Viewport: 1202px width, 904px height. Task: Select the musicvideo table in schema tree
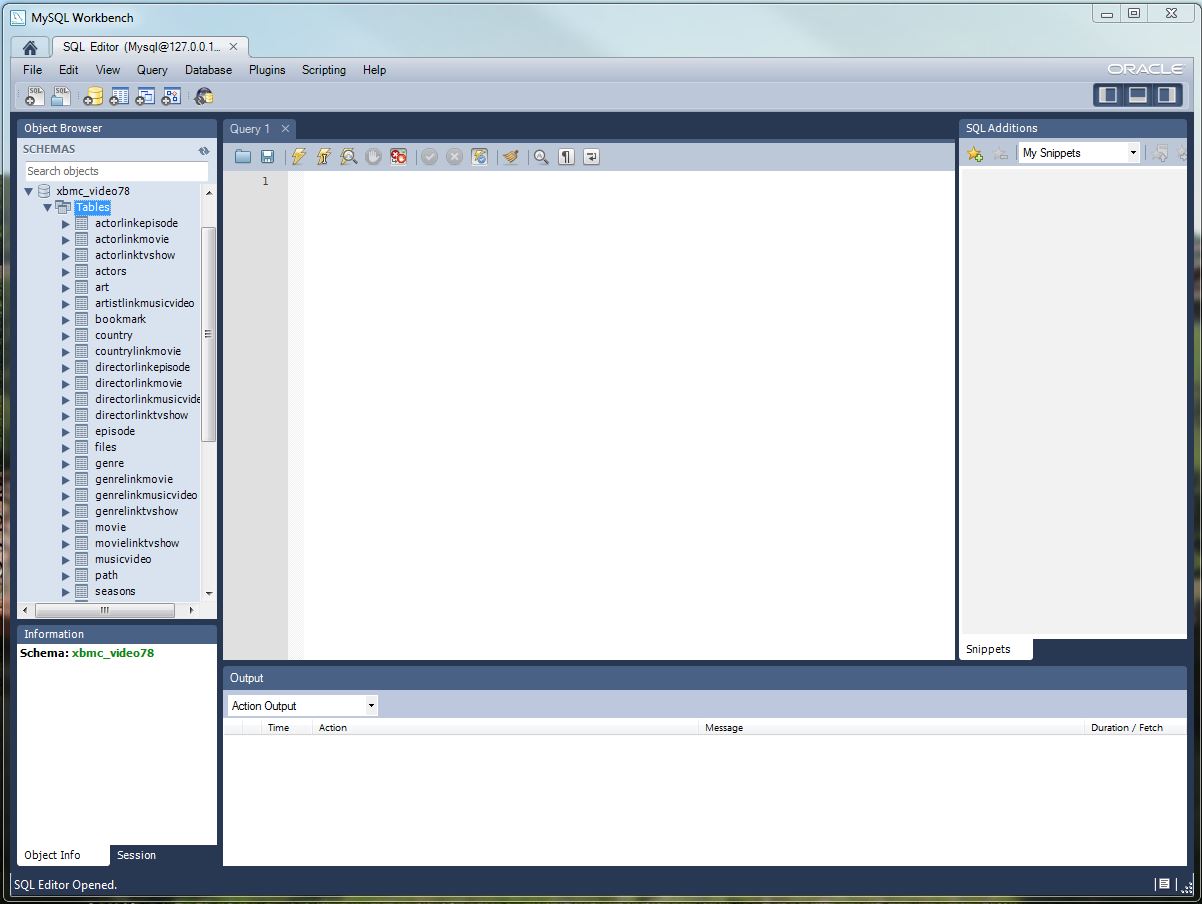123,559
